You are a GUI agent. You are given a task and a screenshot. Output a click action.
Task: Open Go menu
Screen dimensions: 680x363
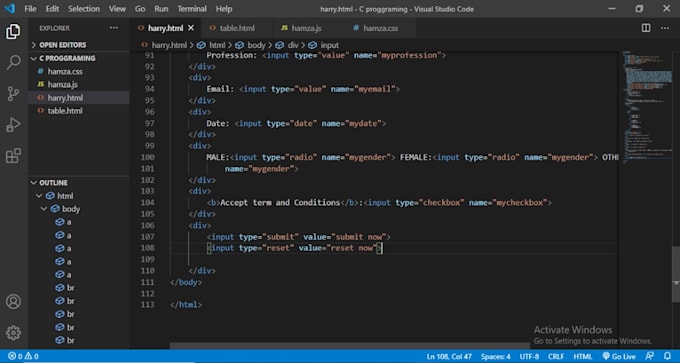pos(140,9)
